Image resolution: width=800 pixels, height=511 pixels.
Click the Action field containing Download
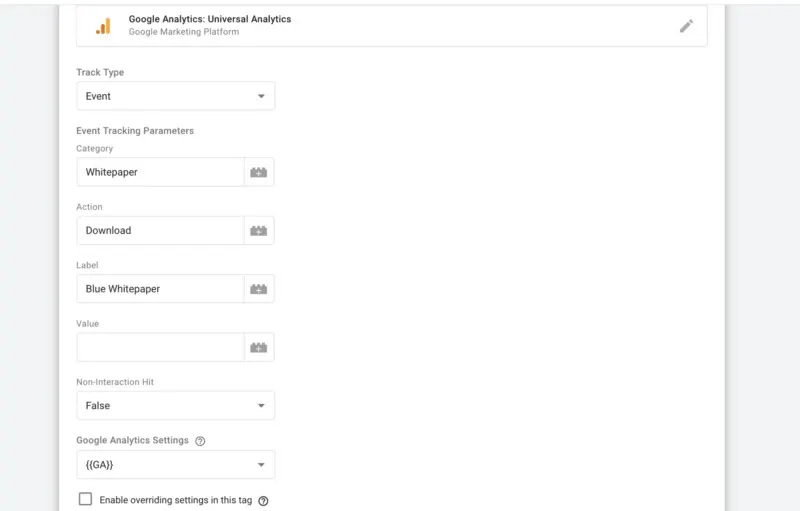[x=160, y=231]
